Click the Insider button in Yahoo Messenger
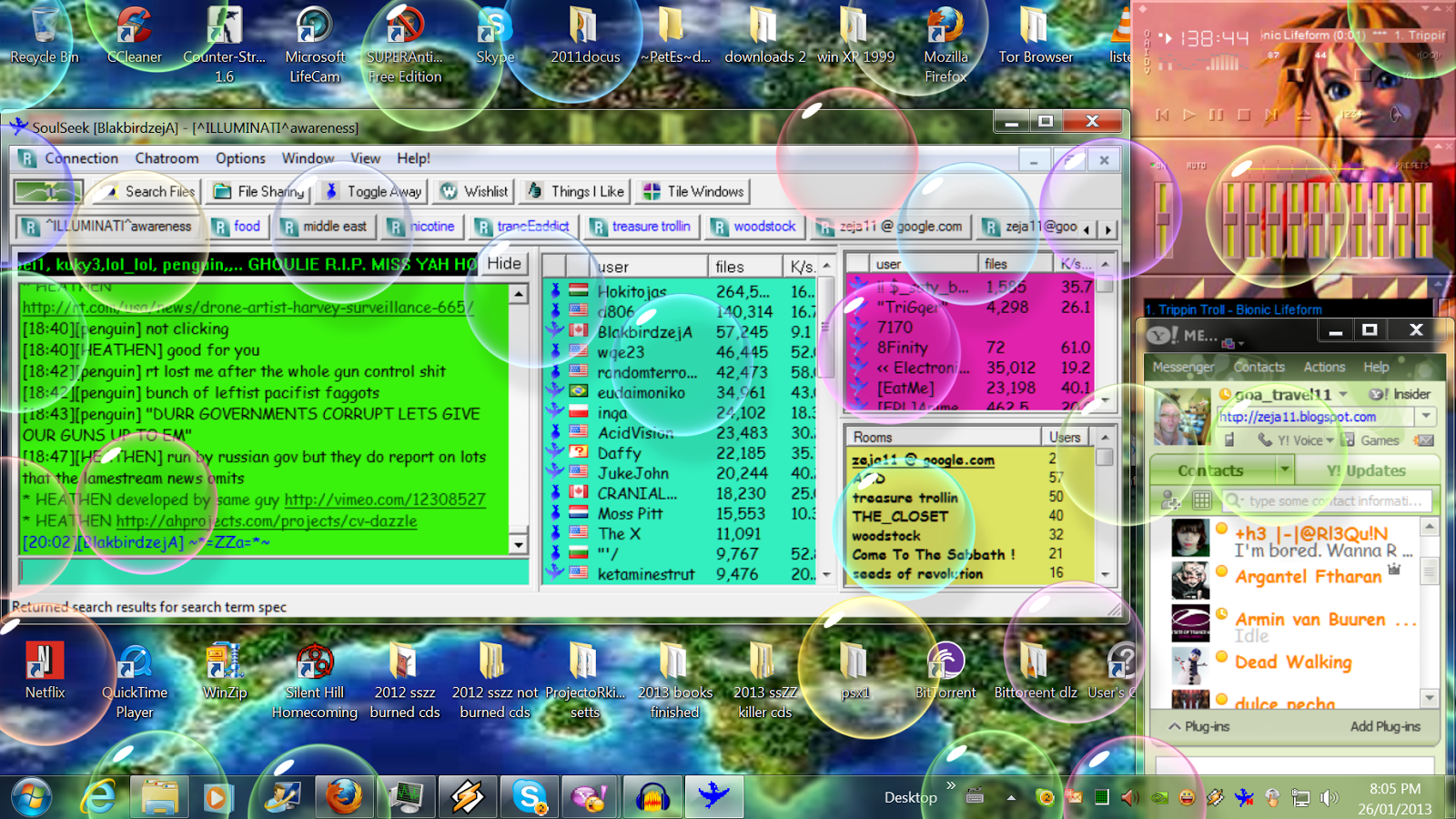 pyautogui.click(x=1400, y=394)
